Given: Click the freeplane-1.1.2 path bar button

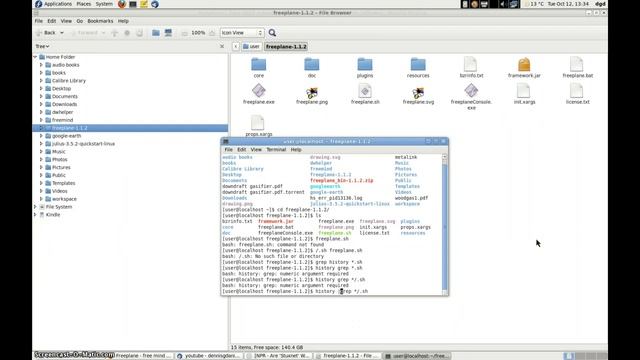Looking at the screenshot, I should point(286,47).
